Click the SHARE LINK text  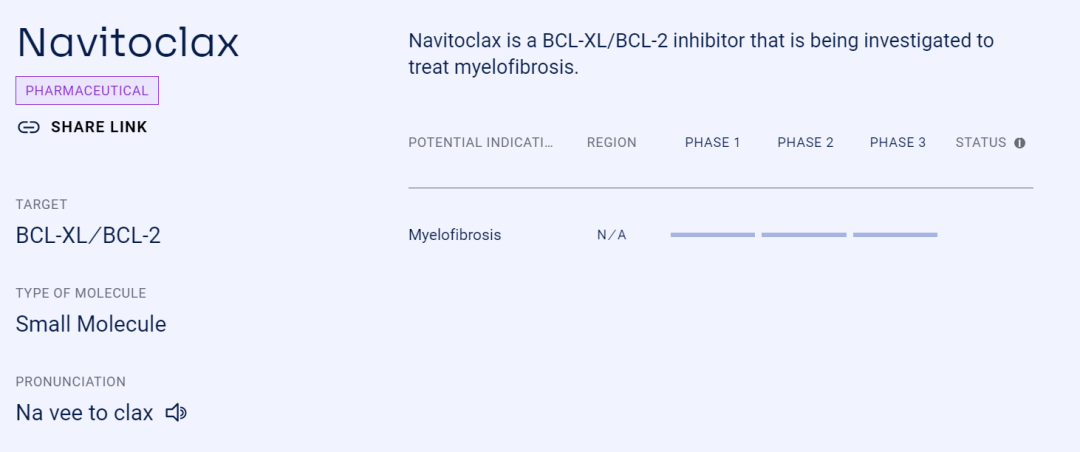[x=99, y=127]
